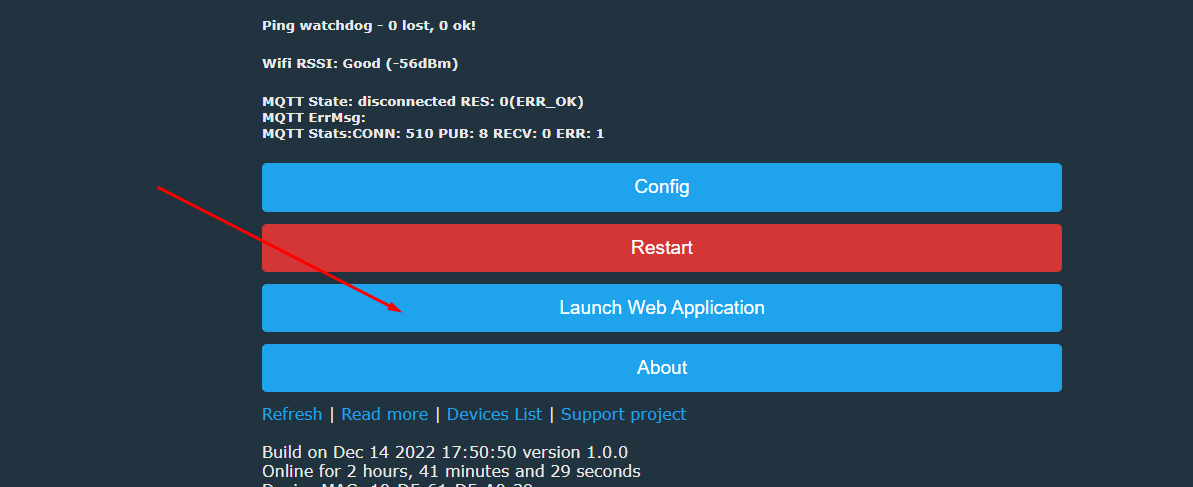1193x487 pixels.
Task: Click the red Restart button
Action: [x=661, y=248]
